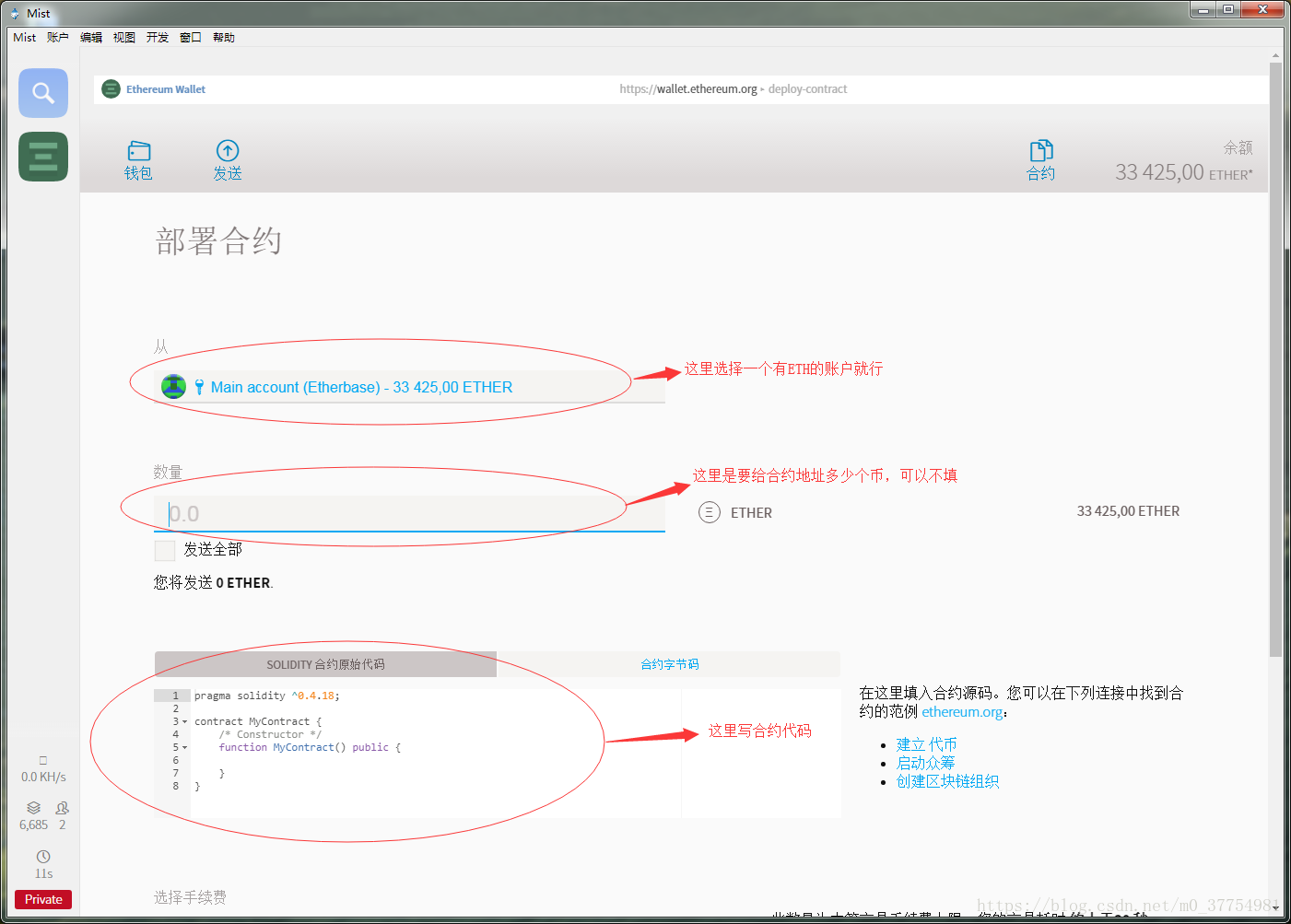Open the 编辑 menu
Viewport: 1291px width, 924px height.
(x=91, y=38)
